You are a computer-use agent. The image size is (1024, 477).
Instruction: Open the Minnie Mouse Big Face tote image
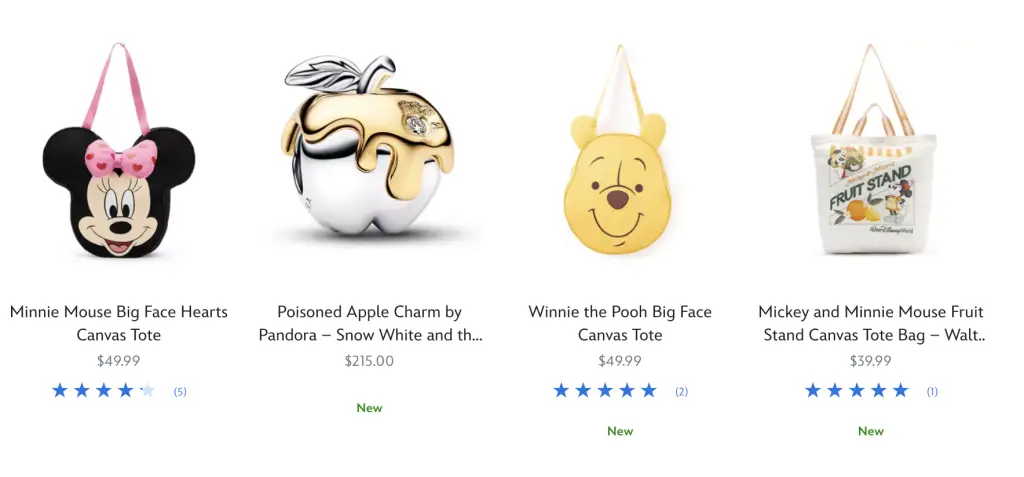pos(119,150)
